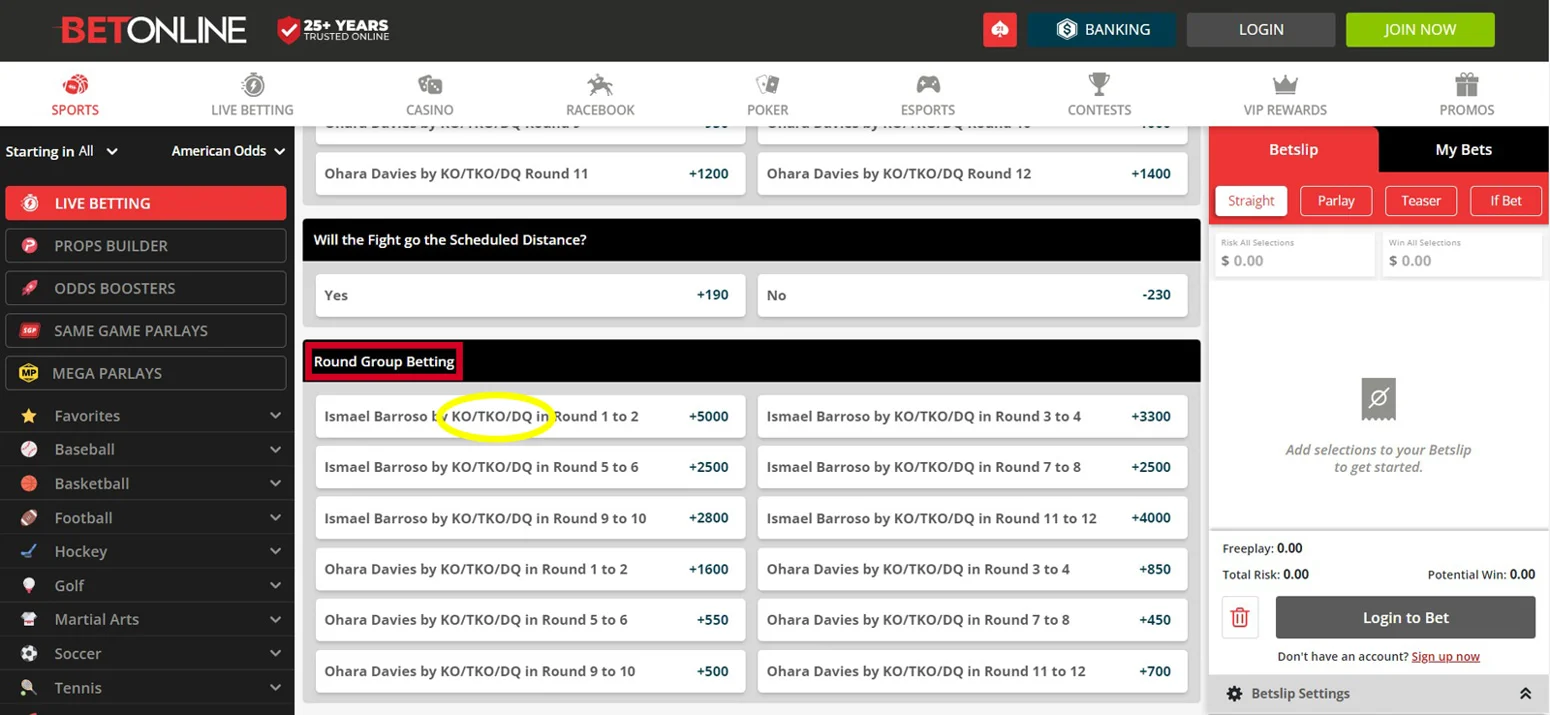Switch to the My Bets tab
This screenshot has width=1550, height=715.
click(1463, 150)
